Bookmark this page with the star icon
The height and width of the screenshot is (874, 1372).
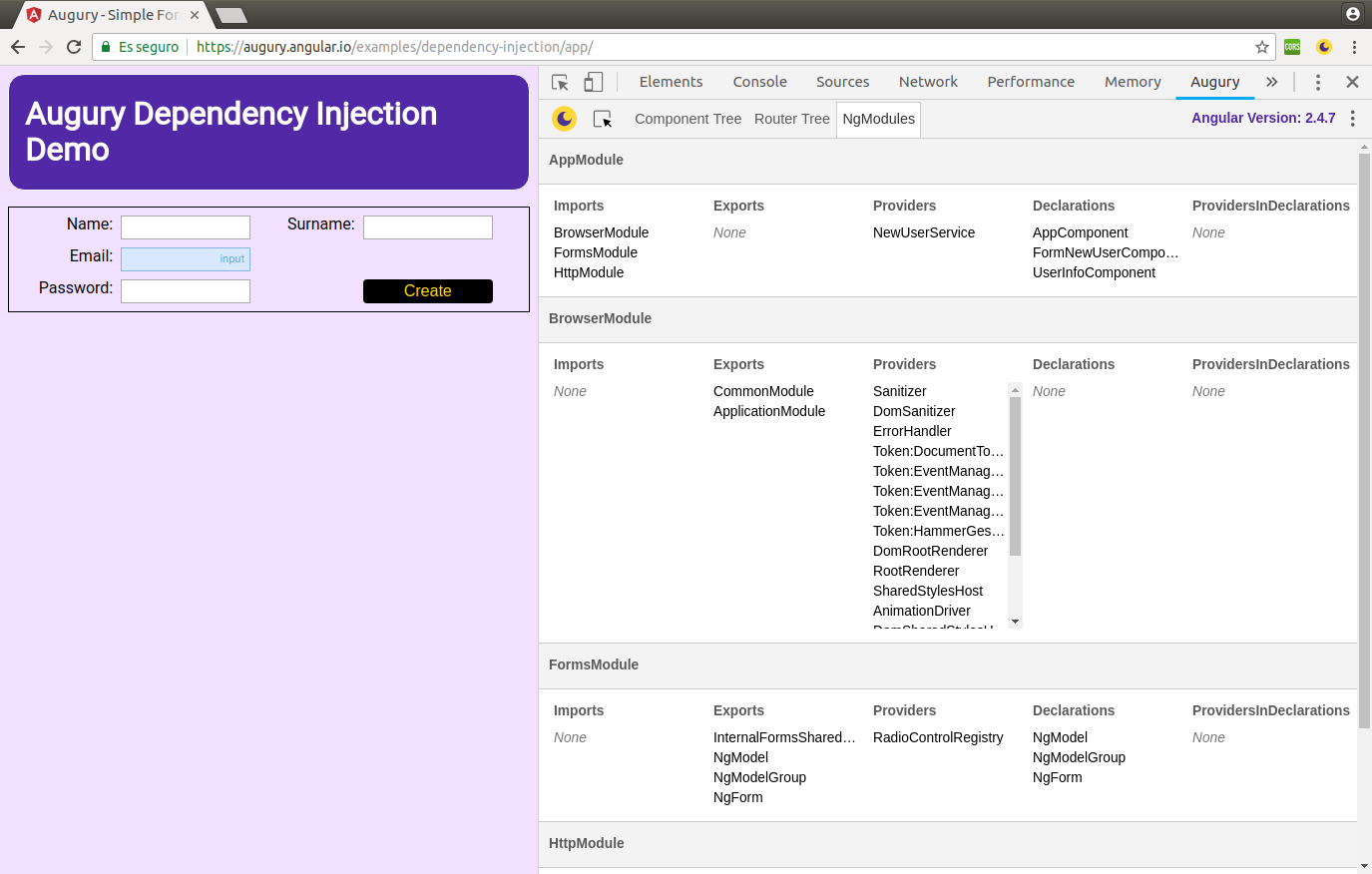tap(1262, 47)
